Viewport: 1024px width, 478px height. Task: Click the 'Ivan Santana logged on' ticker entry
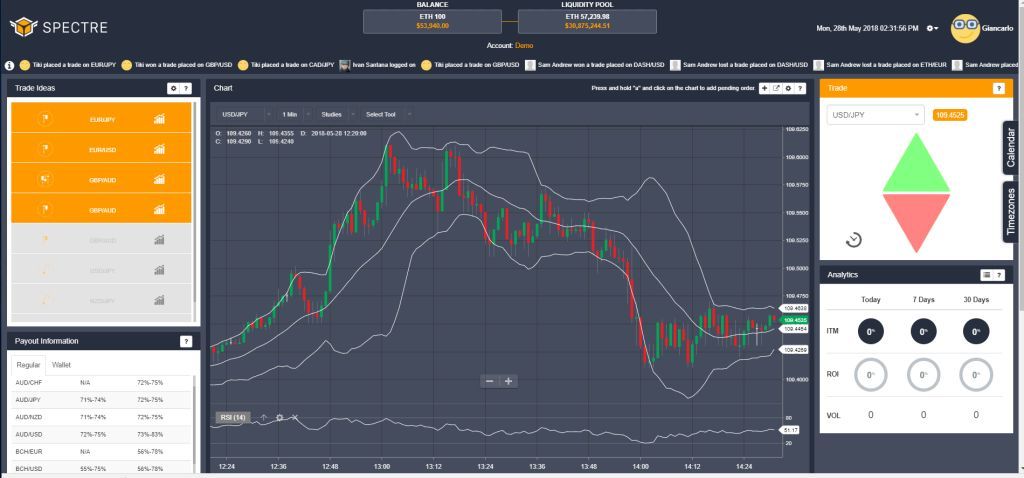point(377,65)
